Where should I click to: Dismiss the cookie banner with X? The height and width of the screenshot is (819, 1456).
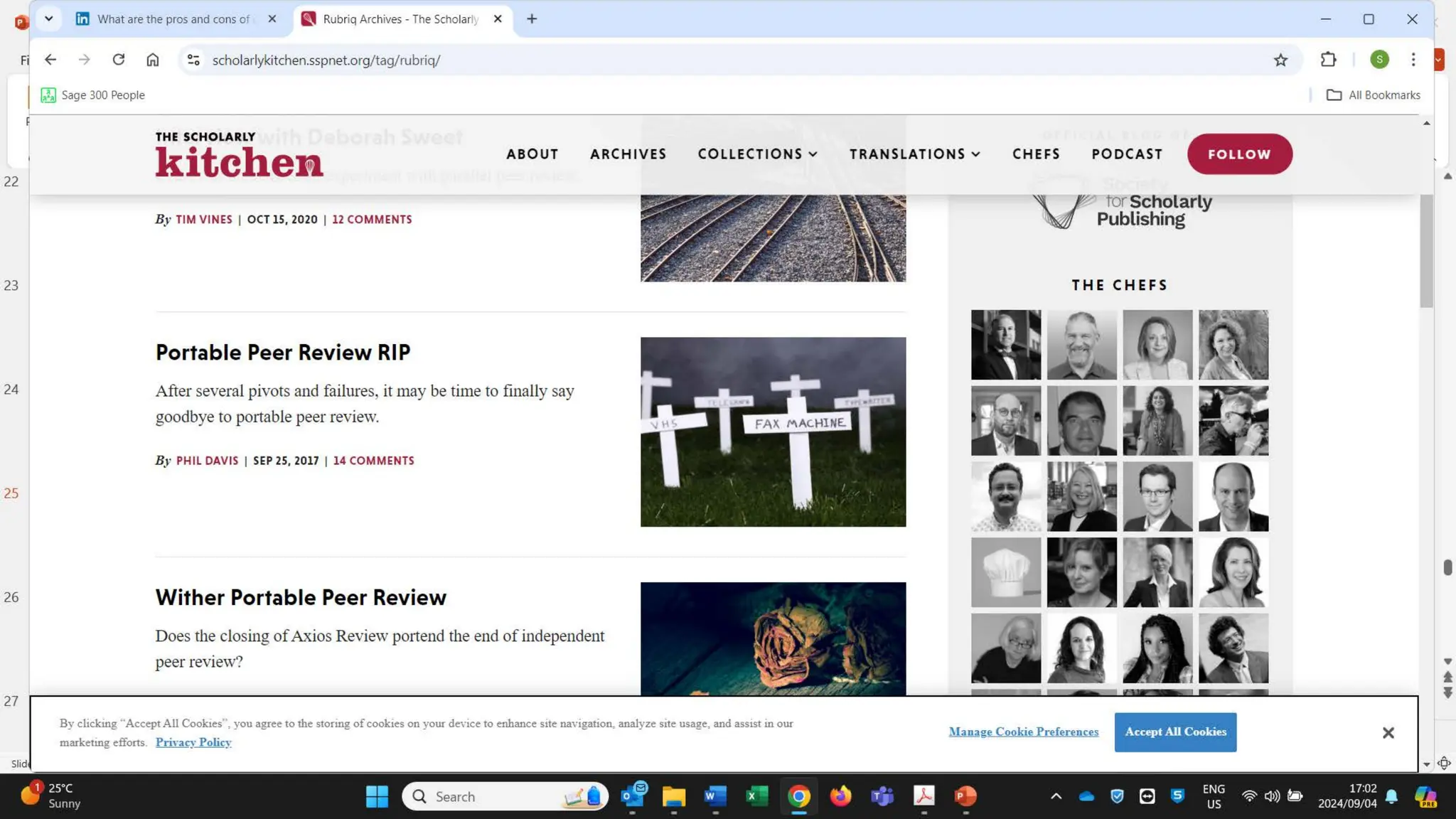pos(1388,732)
